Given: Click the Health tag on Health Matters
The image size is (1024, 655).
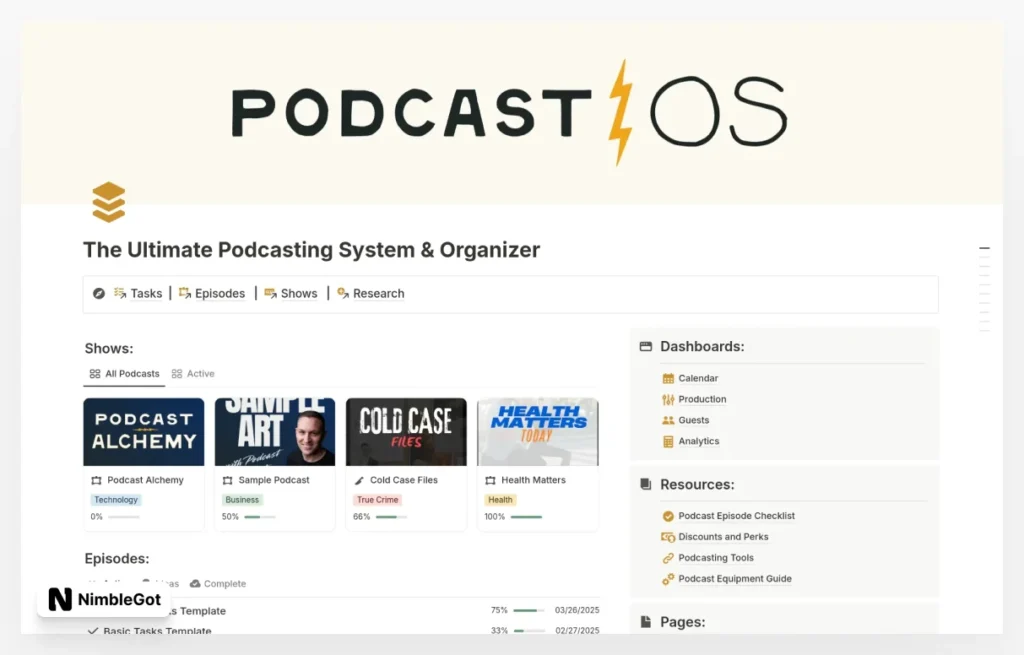Looking at the screenshot, I should [500, 500].
